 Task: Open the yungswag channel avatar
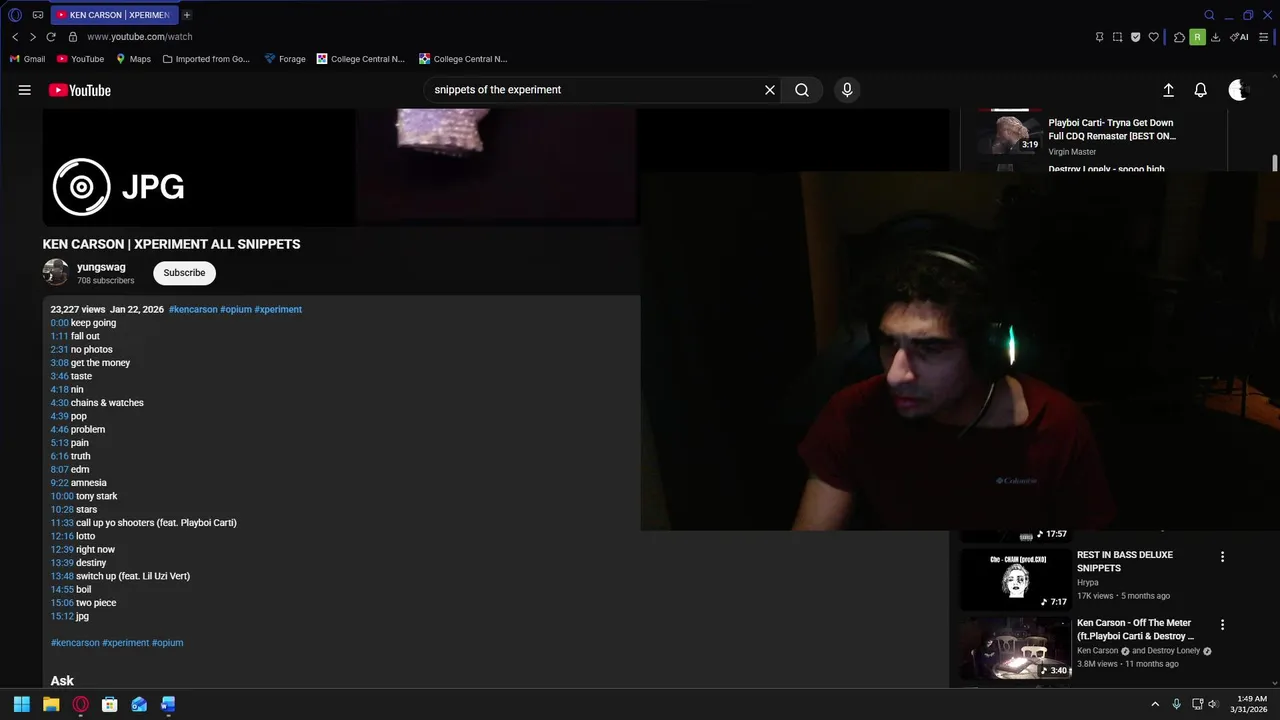(56, 272)
